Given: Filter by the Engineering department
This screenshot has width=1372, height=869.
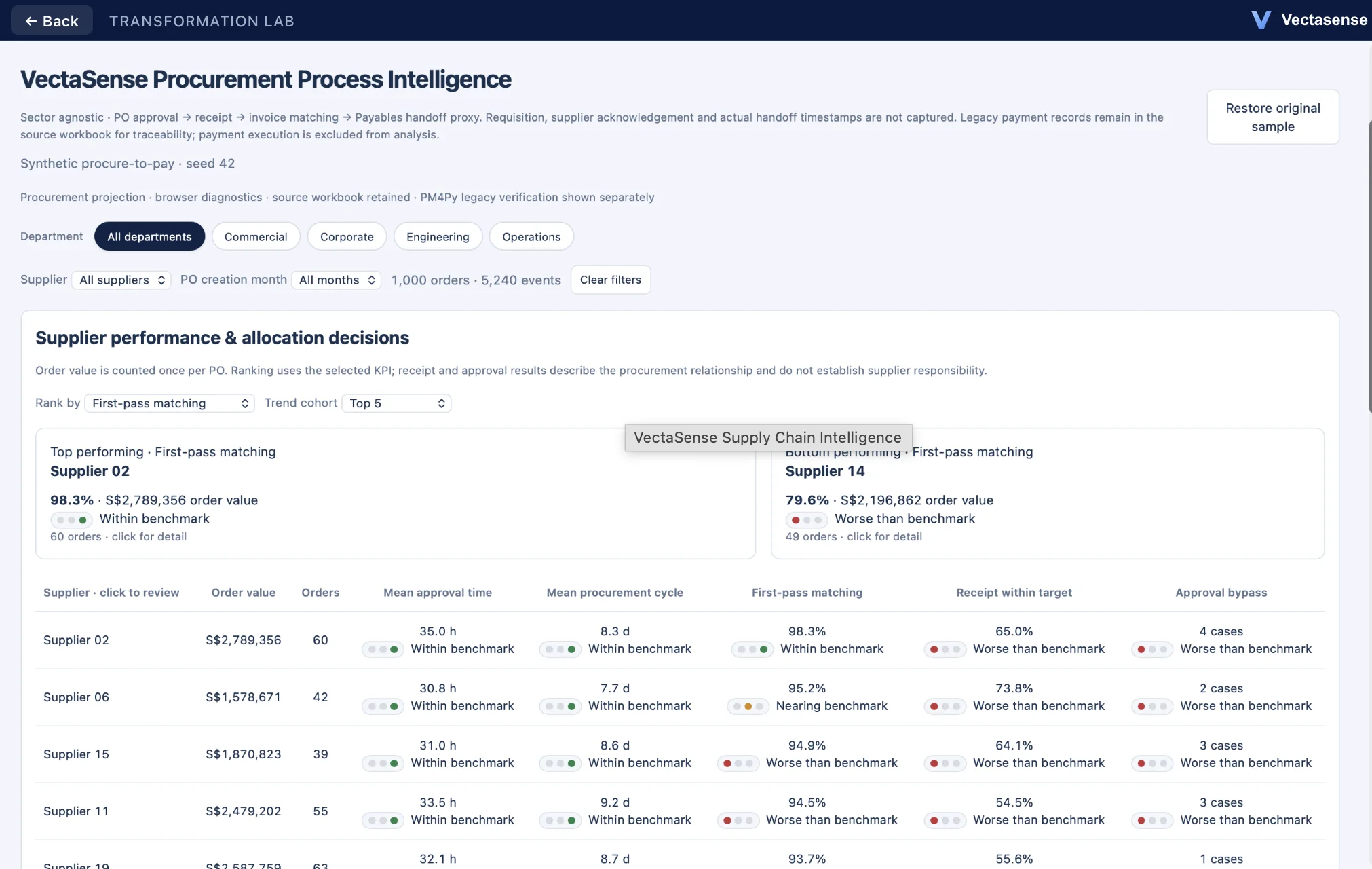Looking at the screenshot, I should (438, 236).
